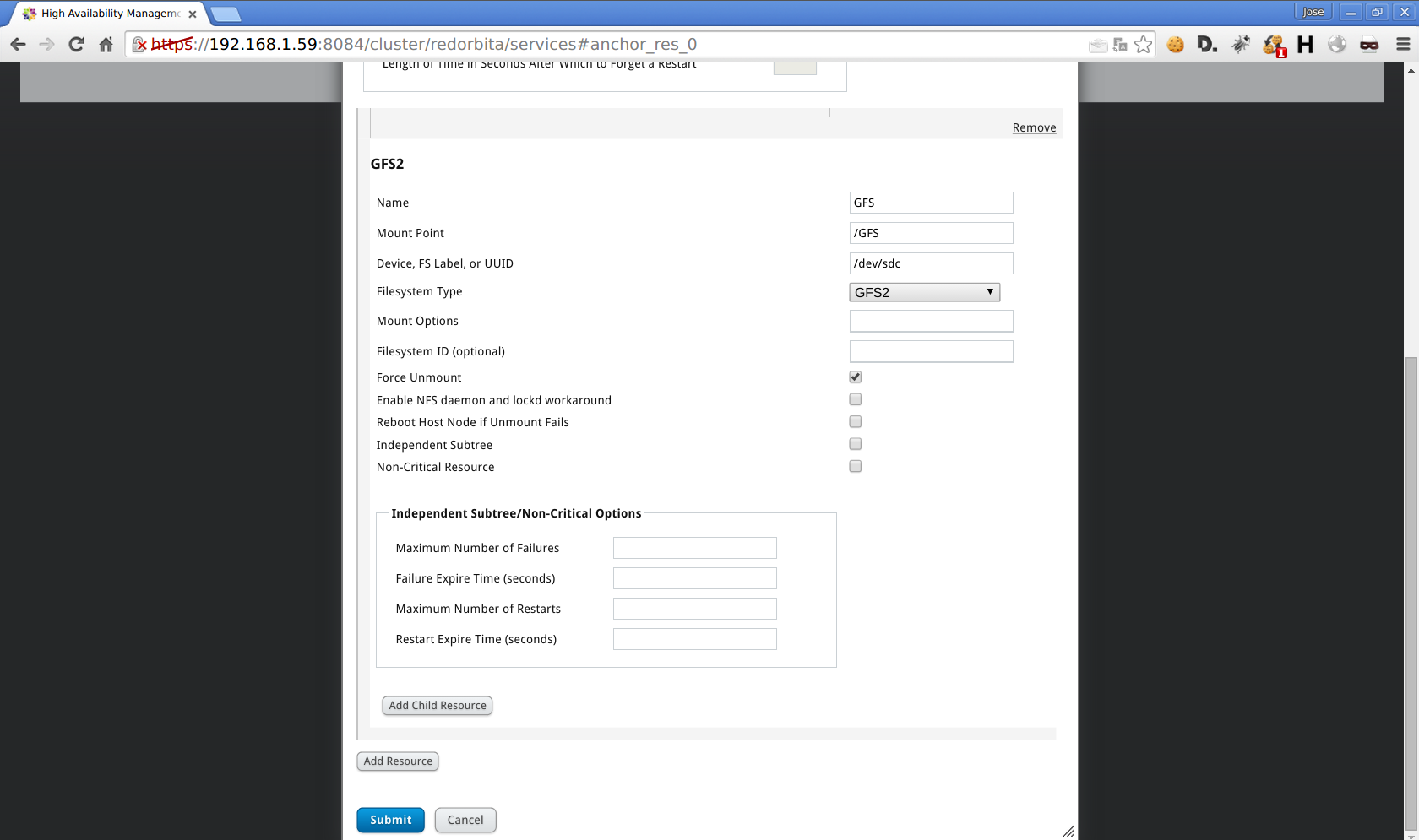Image resolution: width=1419 pixels, height=840 pixels.
Task: Click the Add Resource button
Action: [398, 761]
